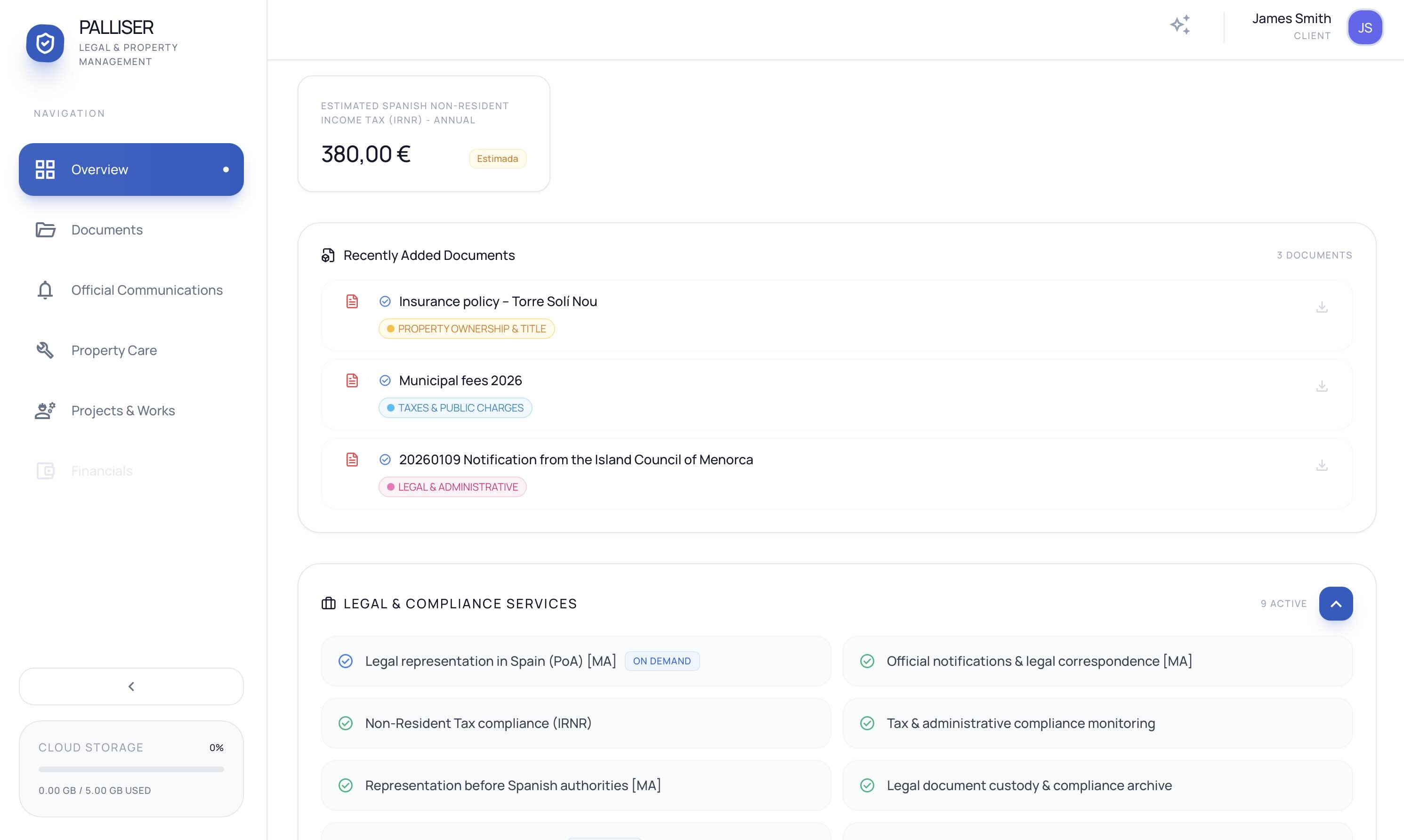This screenshot has height=840, width=1404.
Task: Open Projects & Works
Action: (x=131, y=411)
